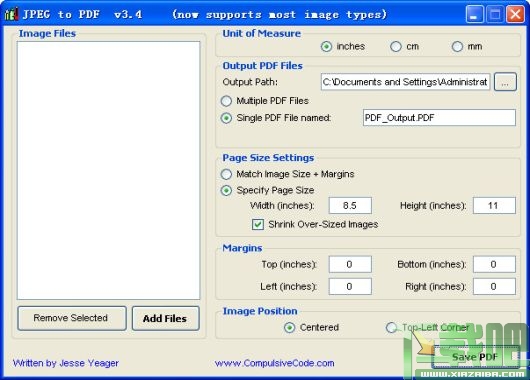Viewport: 530px width, 380px height.
Task: Click inside the Image Files list box
Action: point(109,170)
